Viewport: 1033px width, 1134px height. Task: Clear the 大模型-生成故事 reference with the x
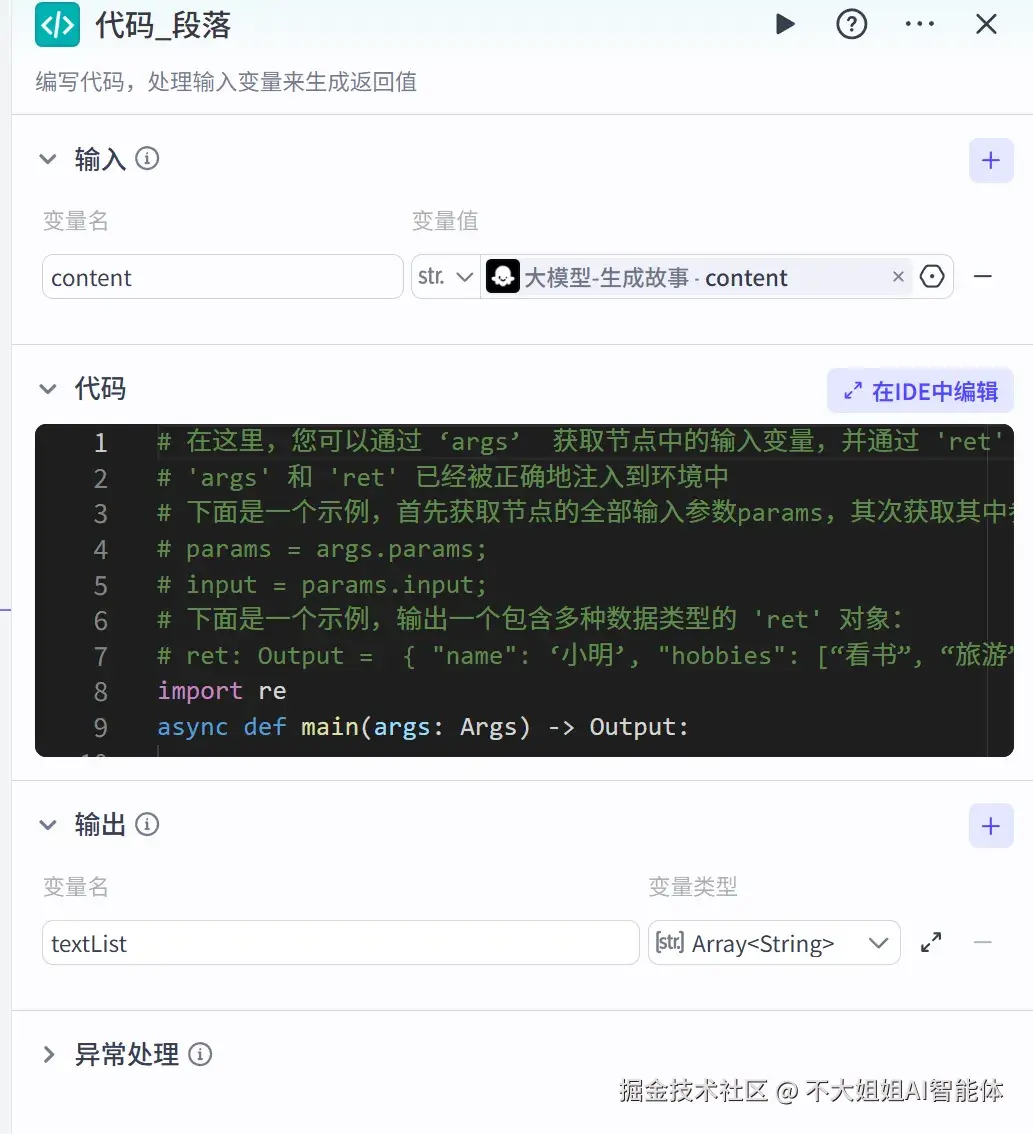[897, 277]
